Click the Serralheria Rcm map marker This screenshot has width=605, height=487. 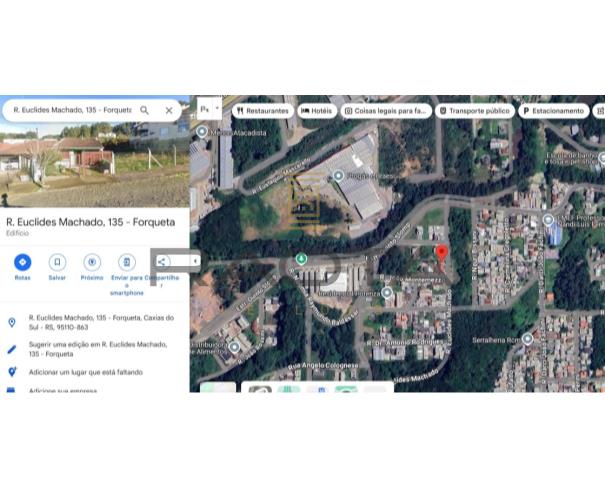tap(527, 339)
